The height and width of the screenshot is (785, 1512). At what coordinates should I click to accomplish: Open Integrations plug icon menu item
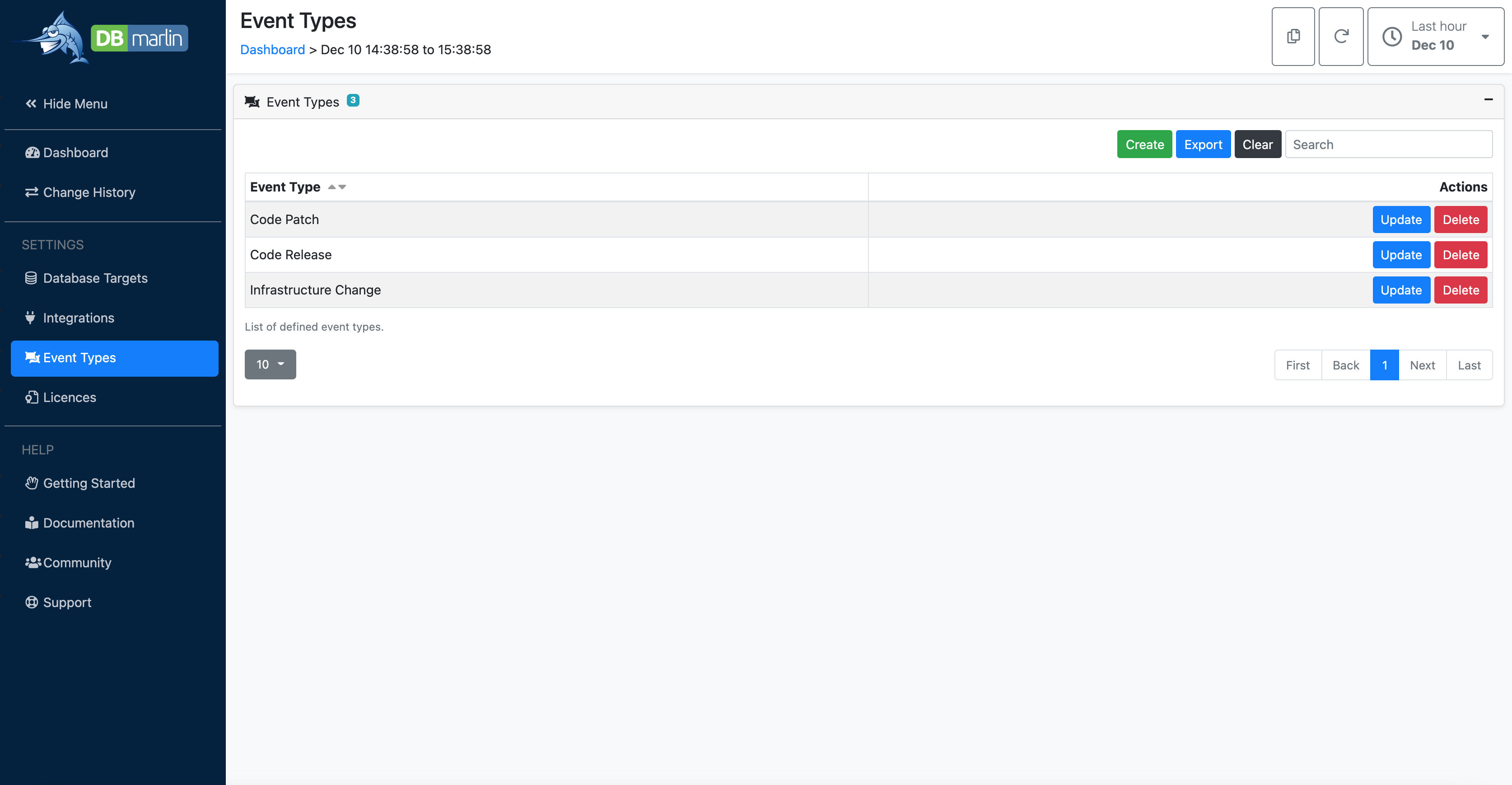pos(78,318)
